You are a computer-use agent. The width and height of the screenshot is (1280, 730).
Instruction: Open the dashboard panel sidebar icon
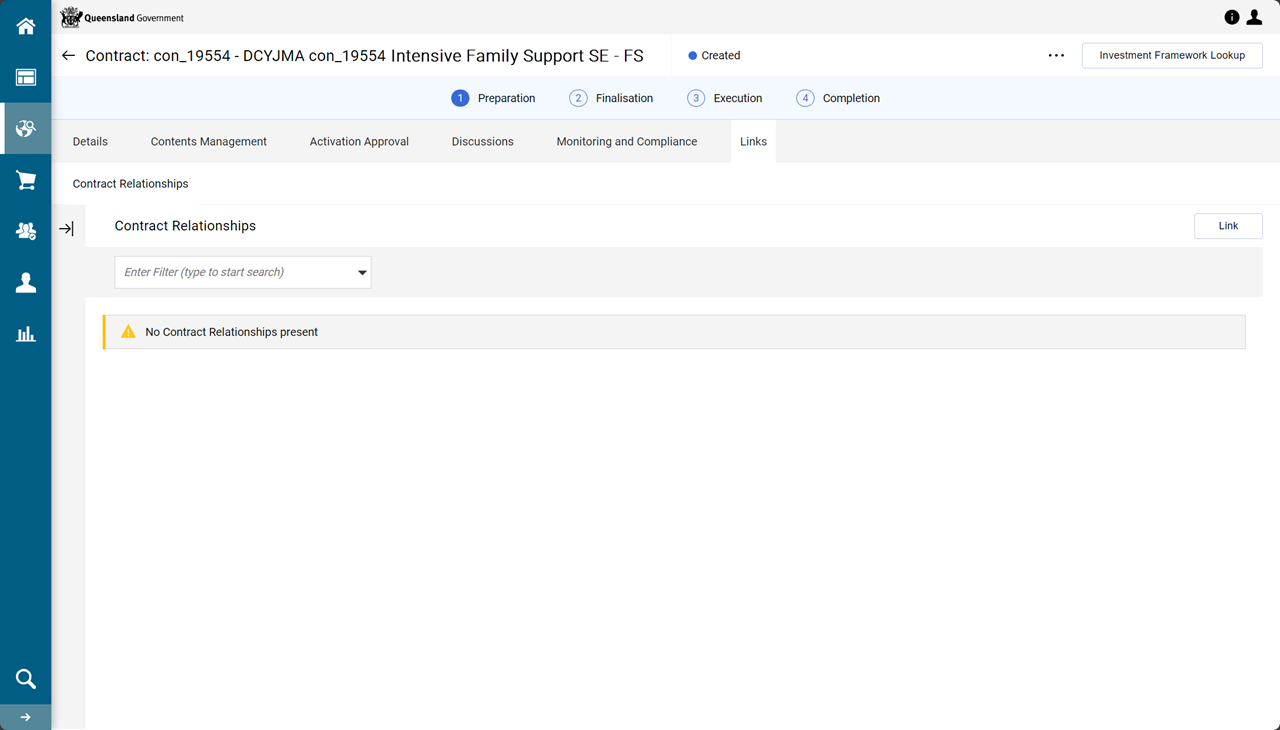coord(26,77)
